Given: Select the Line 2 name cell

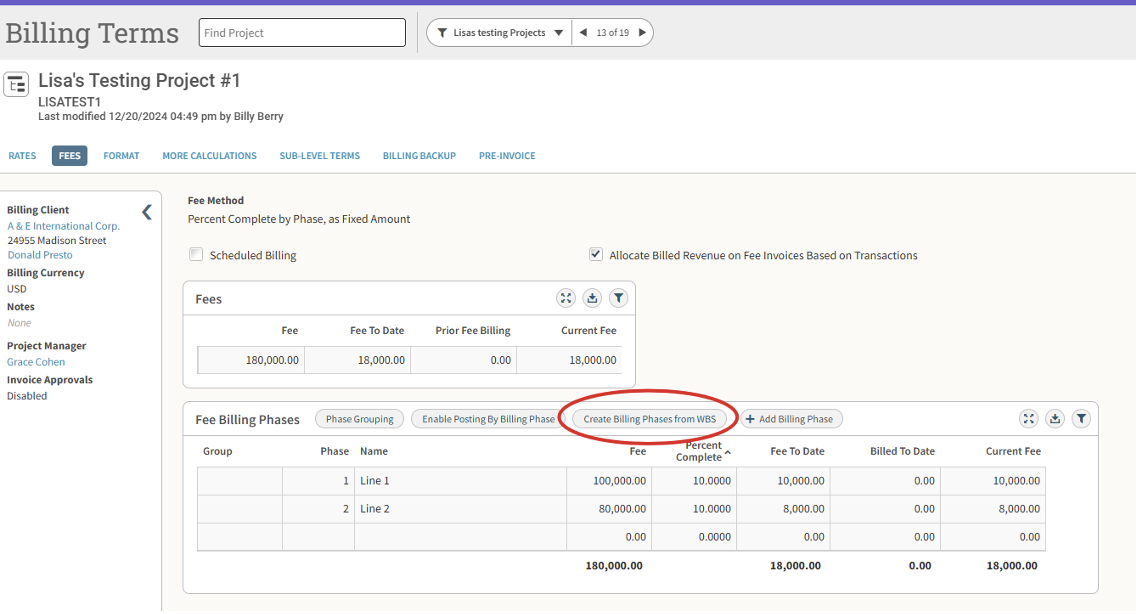Looking at the screenshot, I should [x=460, y=509].
